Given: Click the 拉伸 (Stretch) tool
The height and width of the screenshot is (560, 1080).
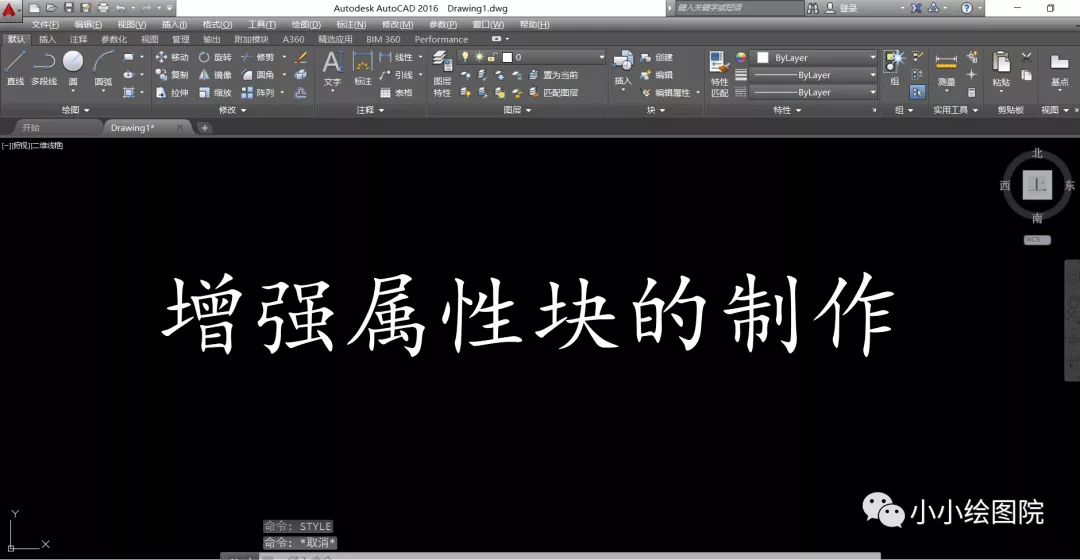Looking at the screenshot, I should (172, 92).
